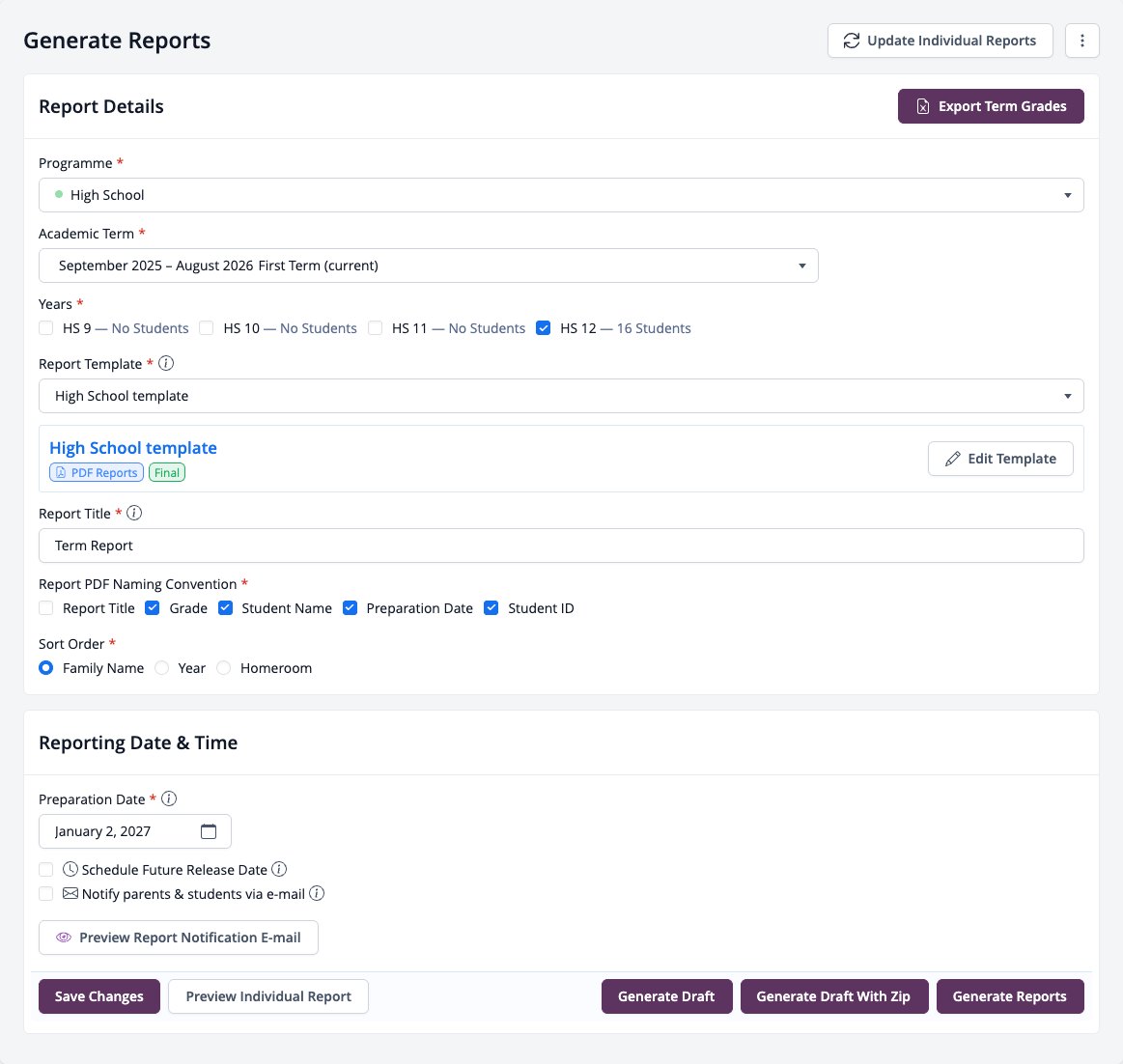Screen dimensions: 1123x1064
Task: Click info icon after Schedule Future Release Date
Action: click(279, 869)
